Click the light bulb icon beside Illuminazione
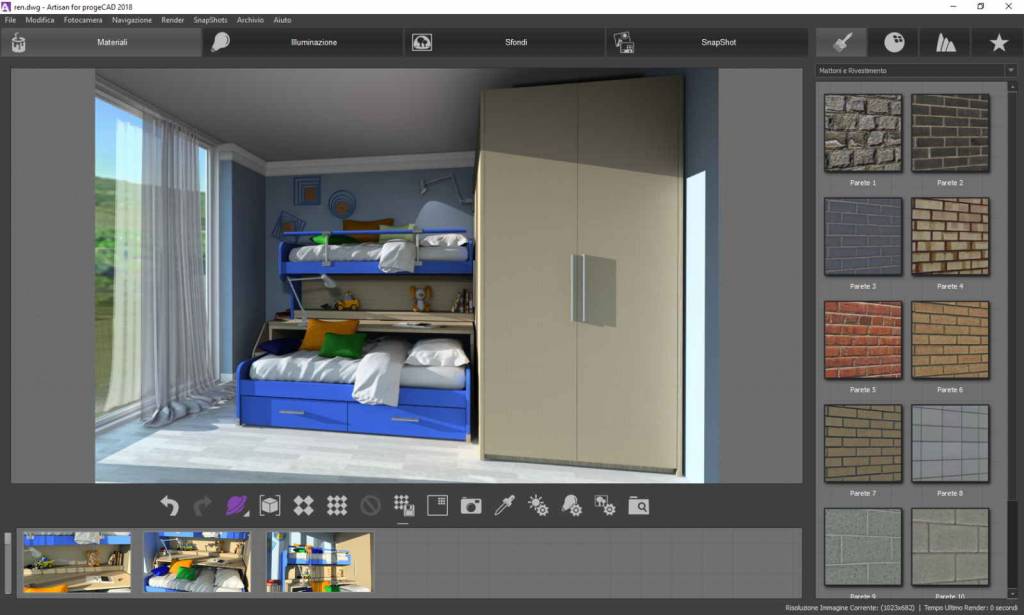 (221, 42)
